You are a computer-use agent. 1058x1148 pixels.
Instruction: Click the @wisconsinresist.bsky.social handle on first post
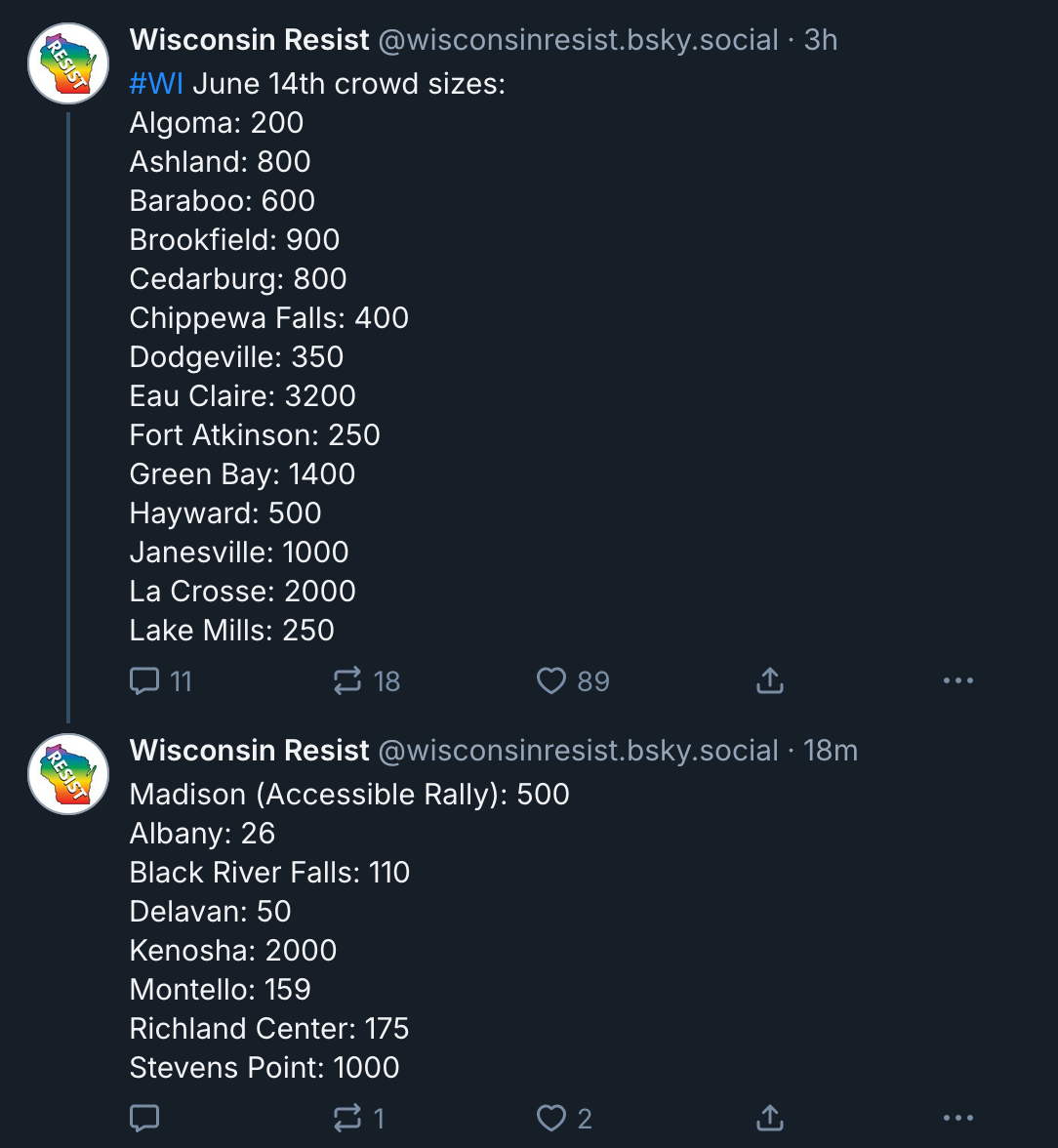(x=578, y=40)
